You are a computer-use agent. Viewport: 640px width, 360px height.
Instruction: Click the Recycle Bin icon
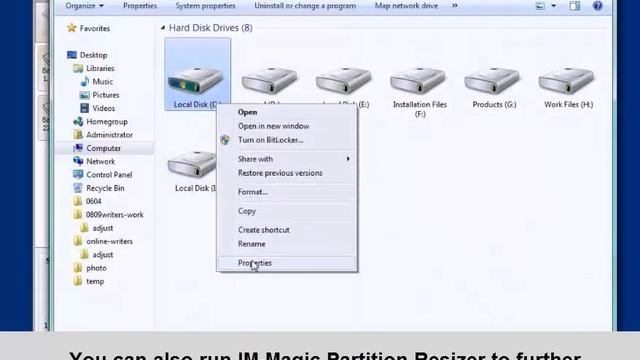tap(78, 188)
